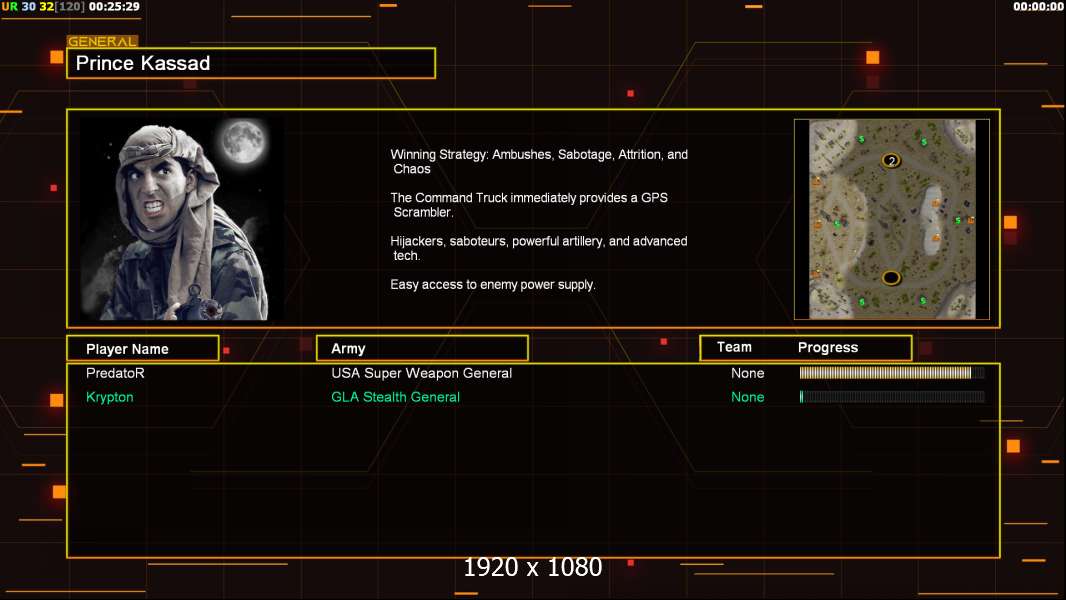
Task: Click the Team column label
Action: (x=734, y=347)
